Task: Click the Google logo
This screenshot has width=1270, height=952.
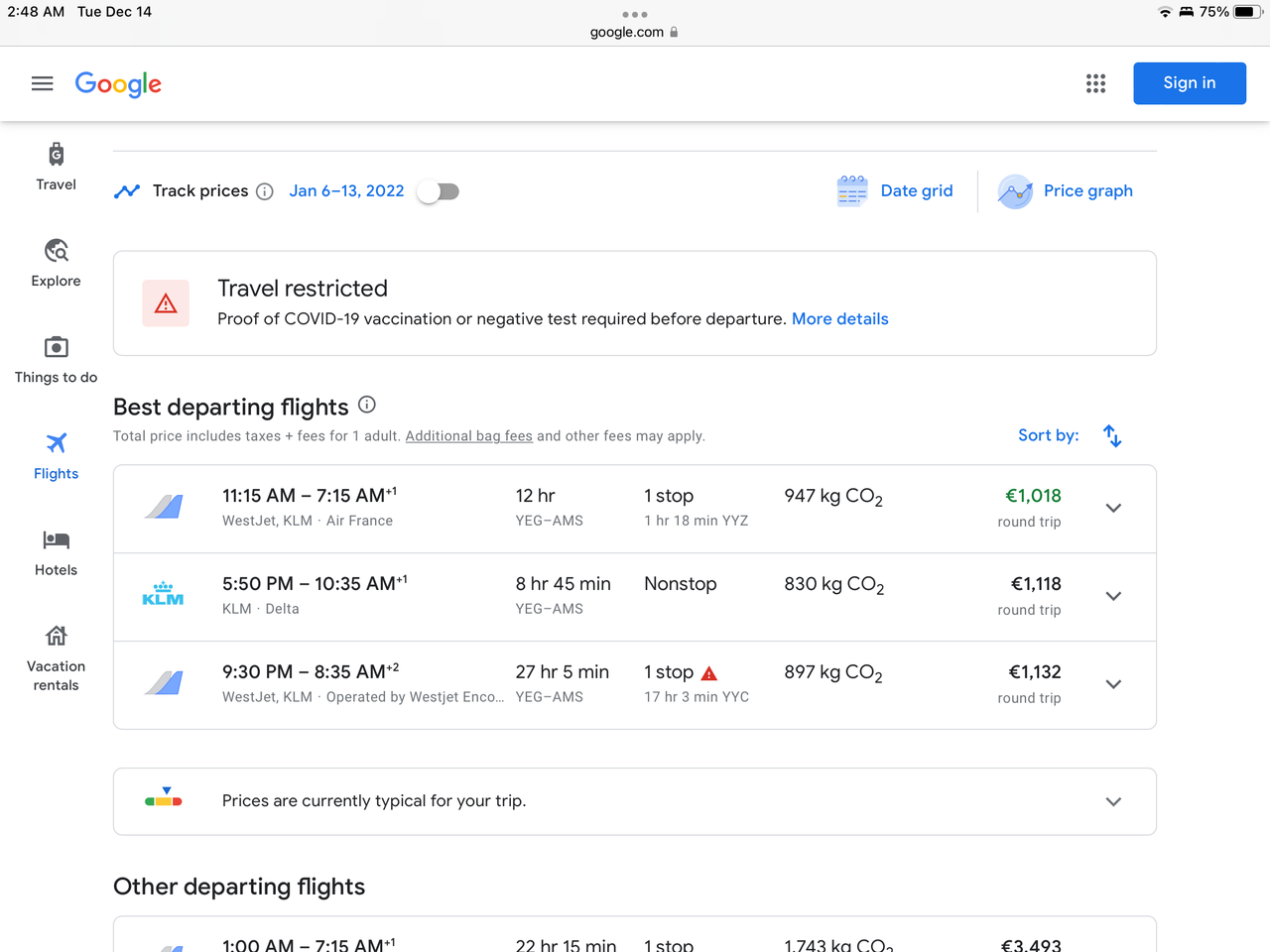Action: click(118, 84)
